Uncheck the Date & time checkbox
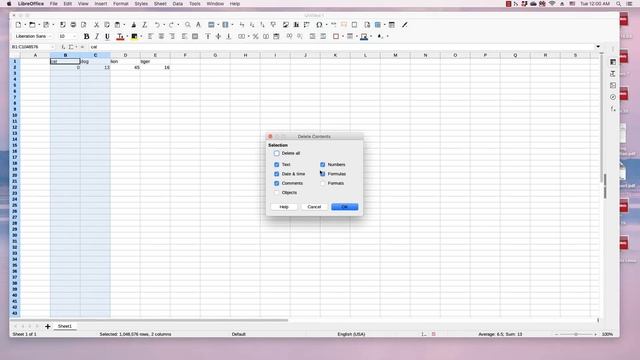The width and height of the screenshot is (640, 360). (x=277, y=174)
